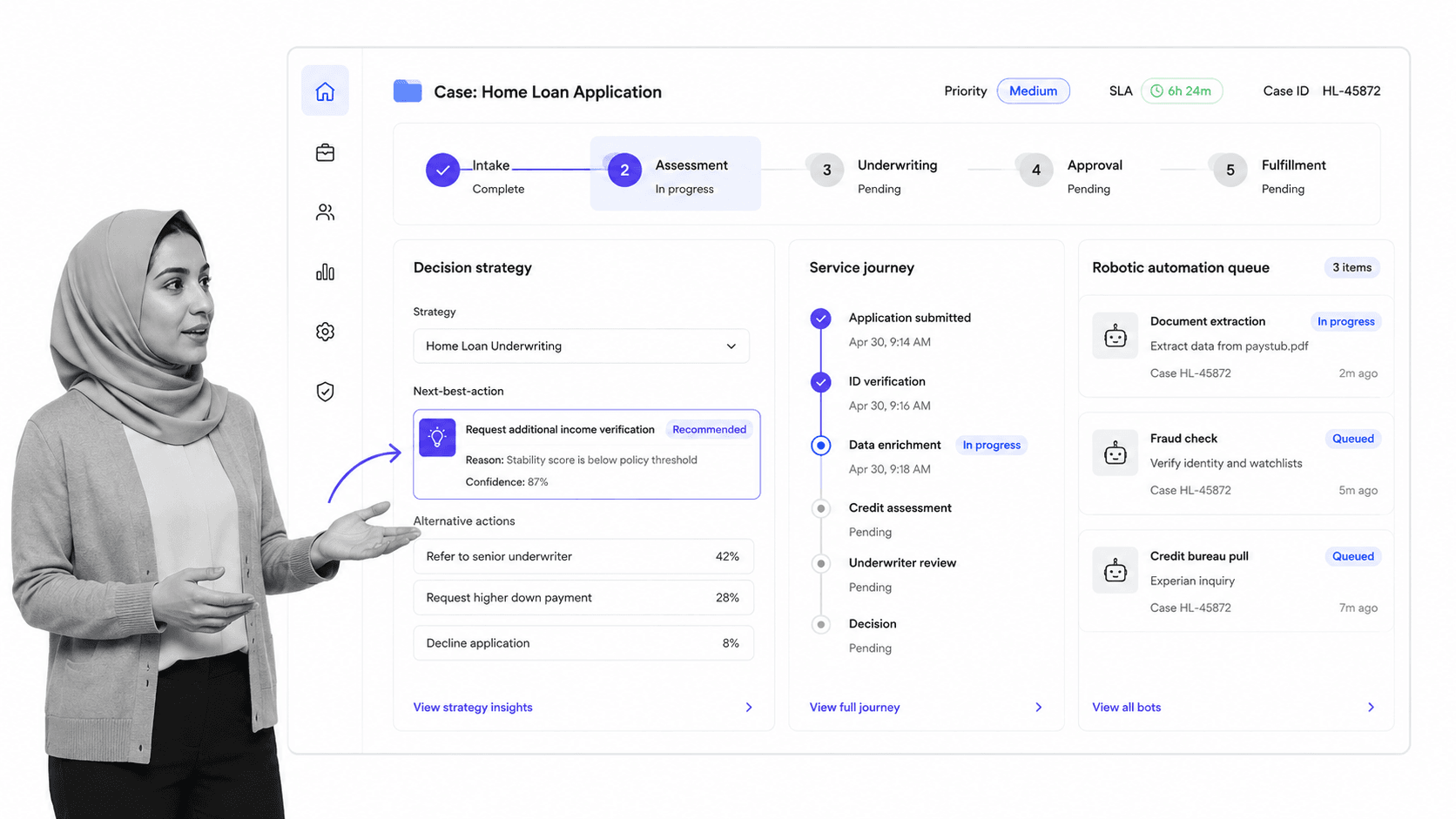Click the chevron arrow in Strategy dropdown
Viewport: 1456px width, 819px height.
click(x=731, y=346)
